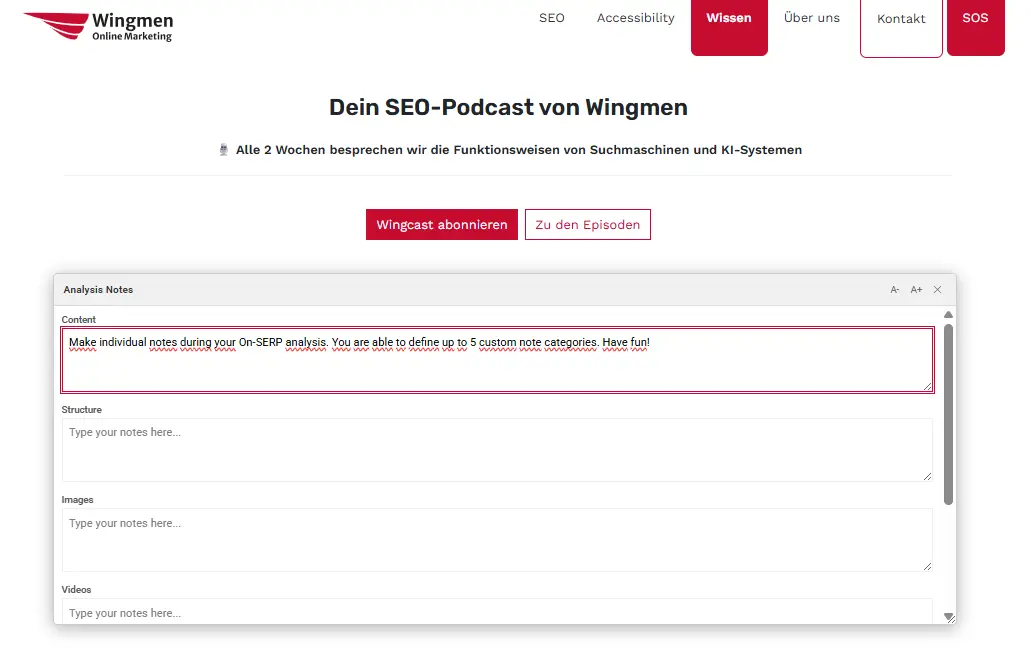Click the heading Dein SEO-Podcast von Wingmen
1030x649 pixels.
coord(508,107)
